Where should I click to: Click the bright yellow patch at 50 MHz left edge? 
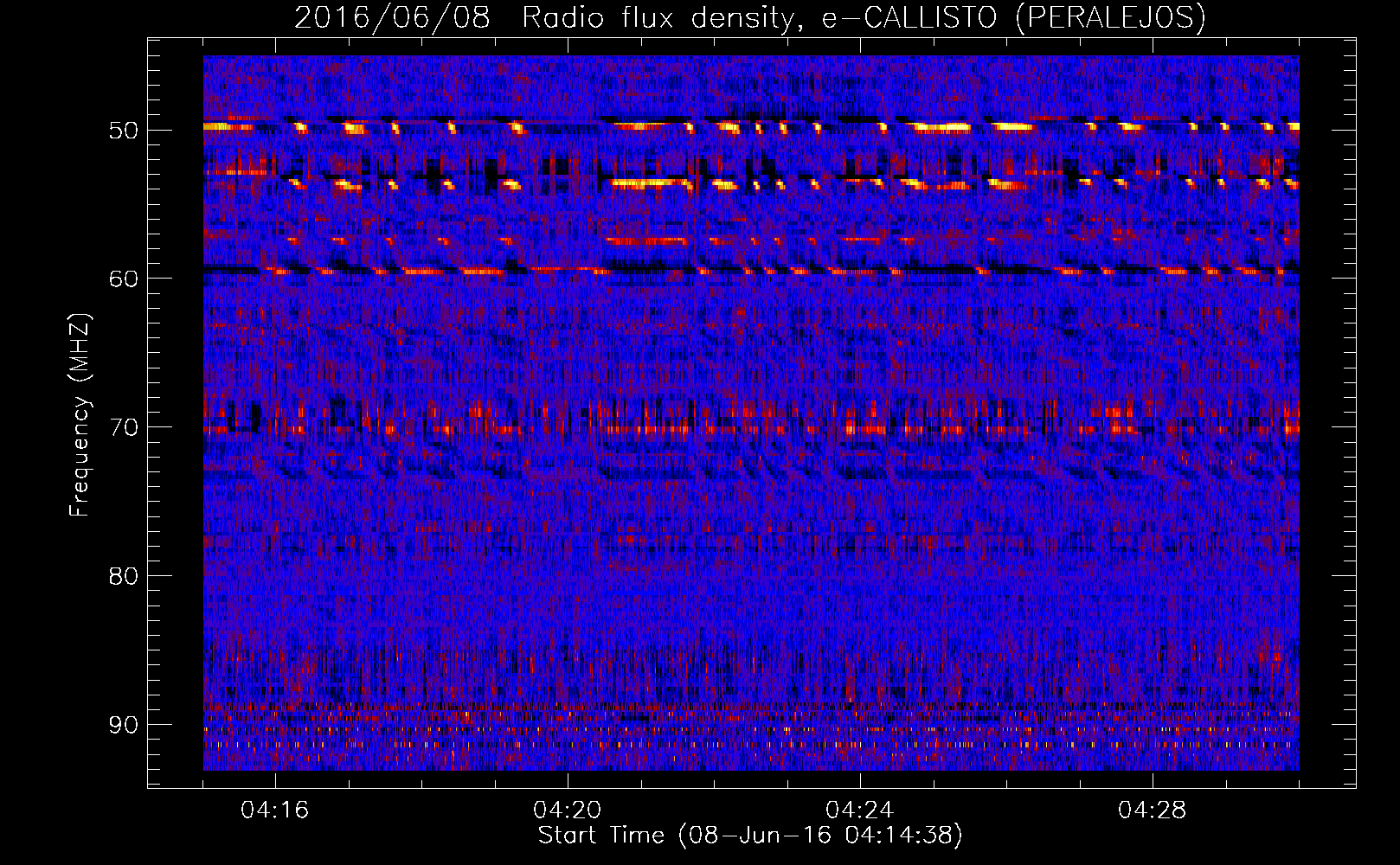click(218, 126)
